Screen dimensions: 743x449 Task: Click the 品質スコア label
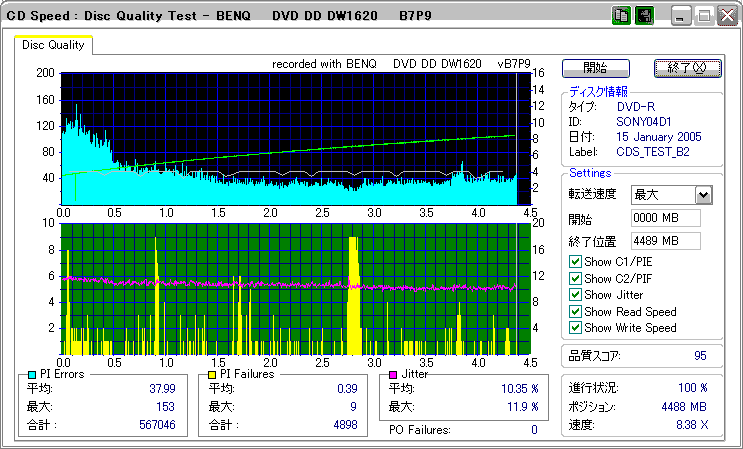coord(594,356)
